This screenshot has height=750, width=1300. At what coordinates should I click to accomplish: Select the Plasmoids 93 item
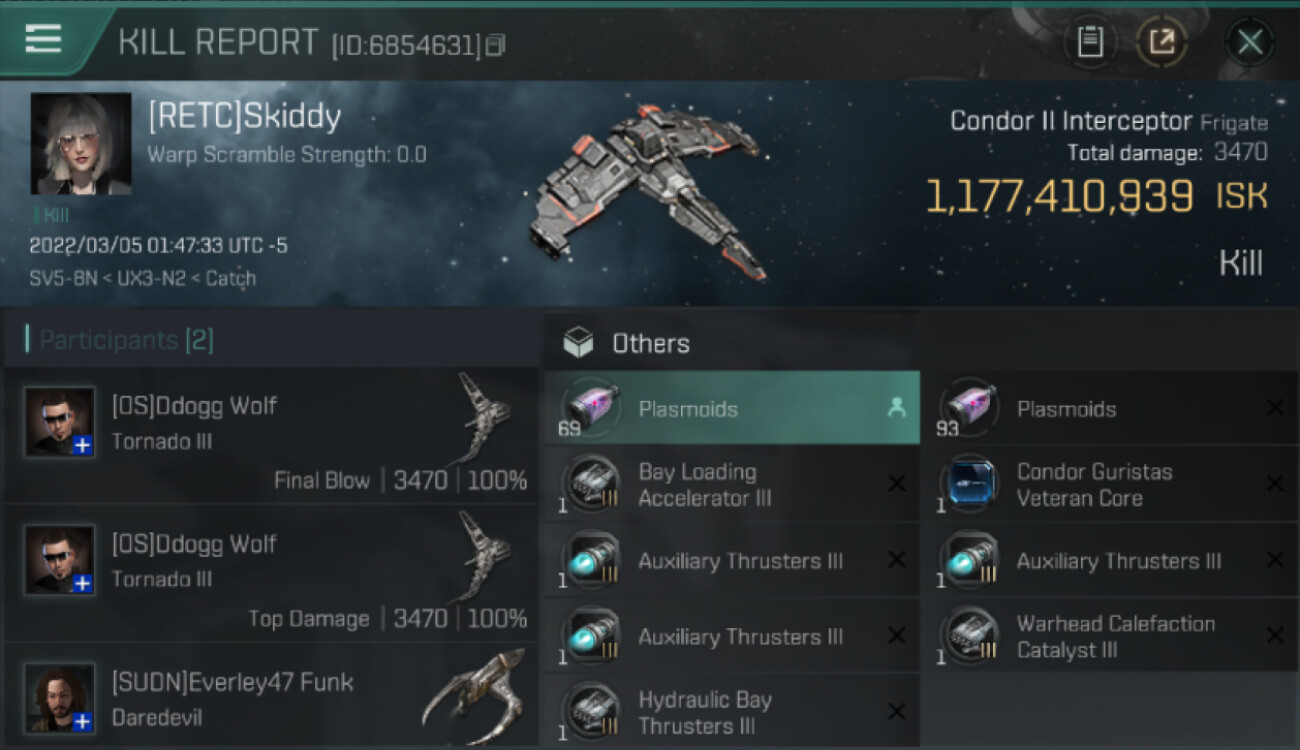click(1110, 408)
